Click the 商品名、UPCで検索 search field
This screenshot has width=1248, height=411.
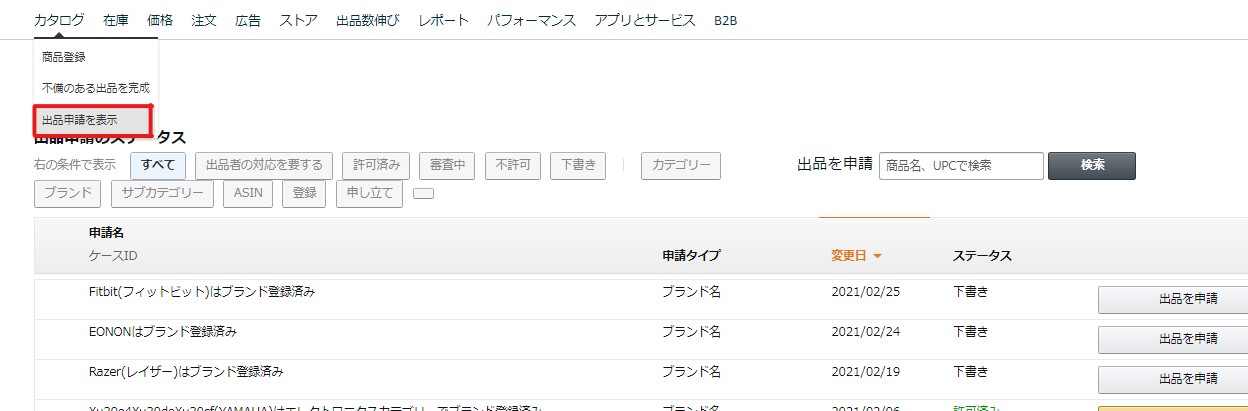(960, 165)
